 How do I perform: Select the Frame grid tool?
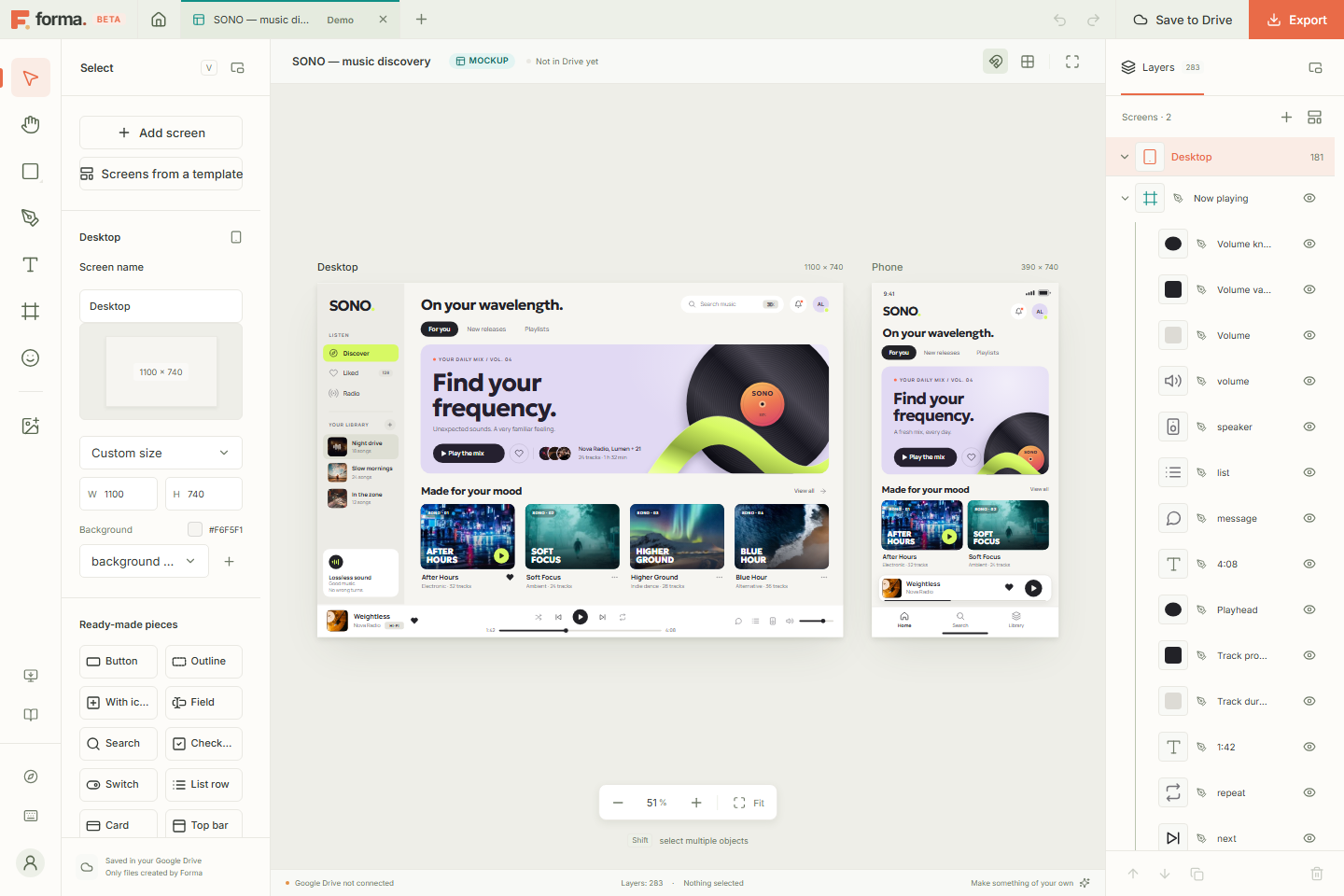[x=31, y=312]
